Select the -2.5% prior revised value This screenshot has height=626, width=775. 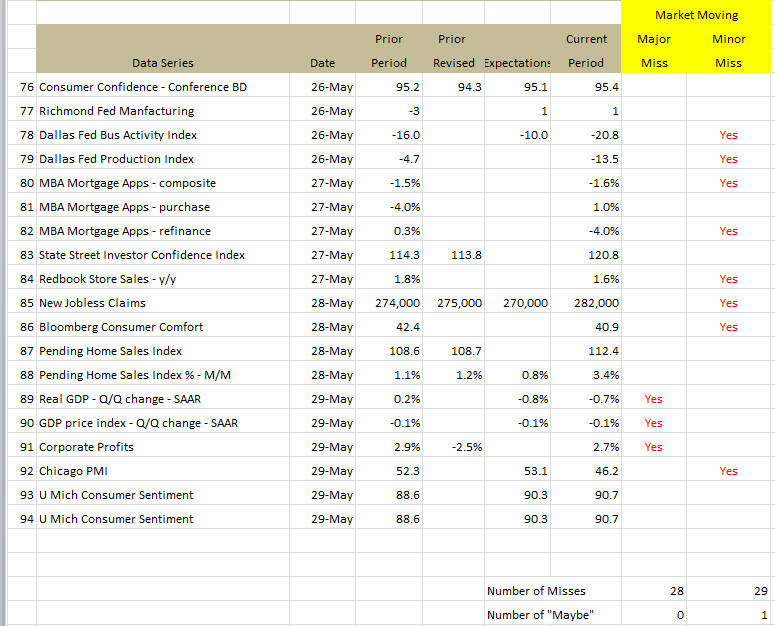tap(467, 447)
